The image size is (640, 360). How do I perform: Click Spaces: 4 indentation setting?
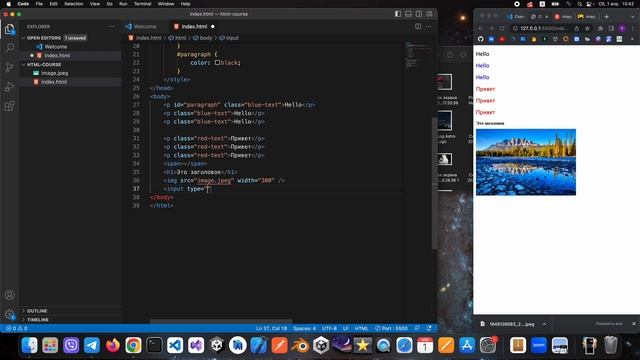click(x=304, y=328)
